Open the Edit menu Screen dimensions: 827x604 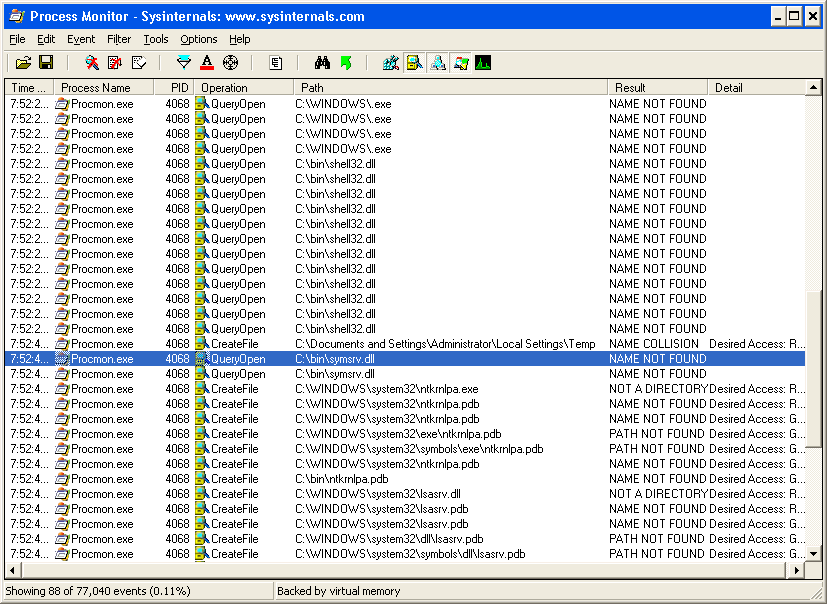click(x=46, y=40)
